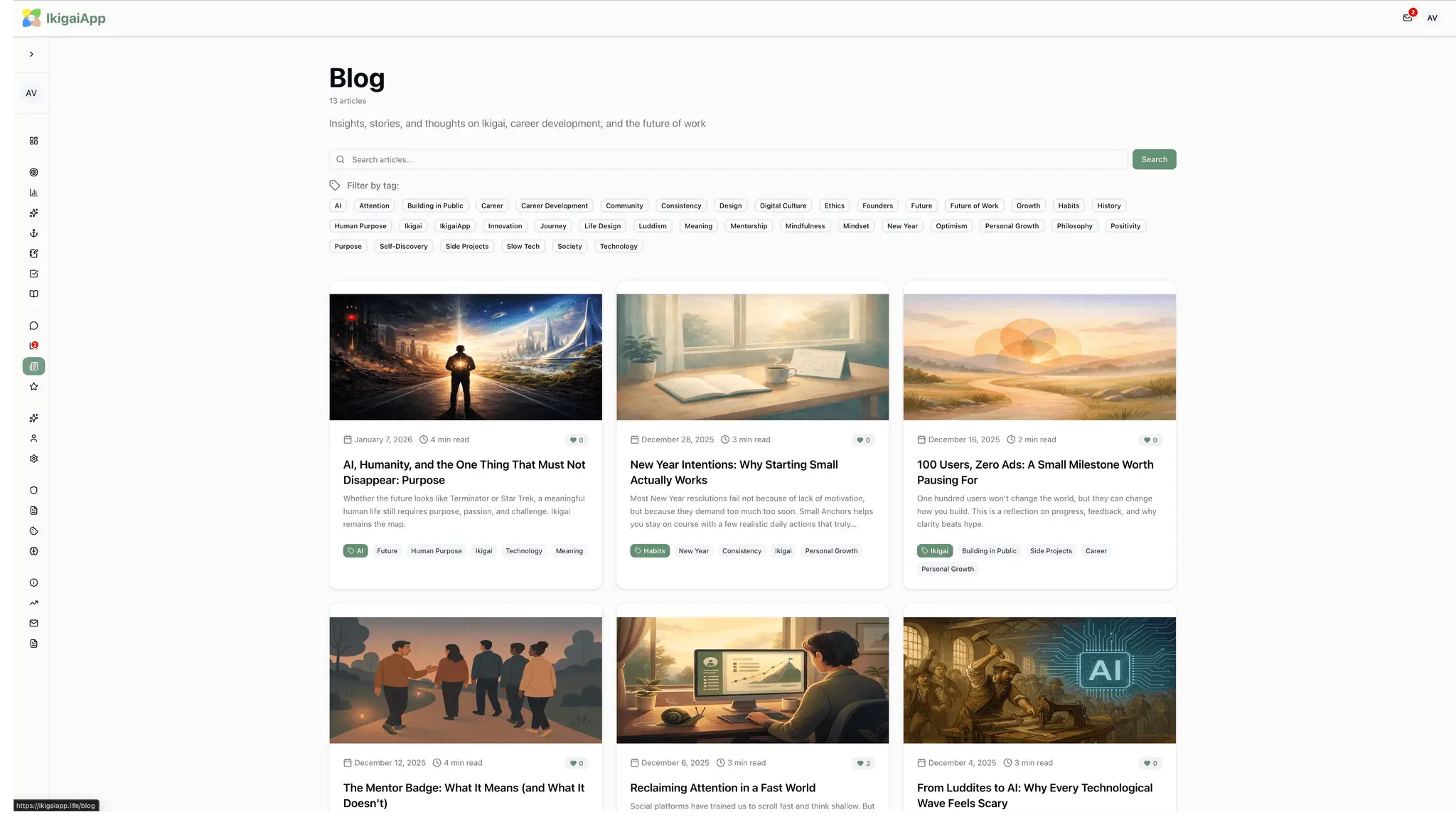The width and height of the screenshot is (1456, 827).
Task: Like the 'AI, Humanity' article via heart counter
Action: pyautogui.click(x=577, y=440)
